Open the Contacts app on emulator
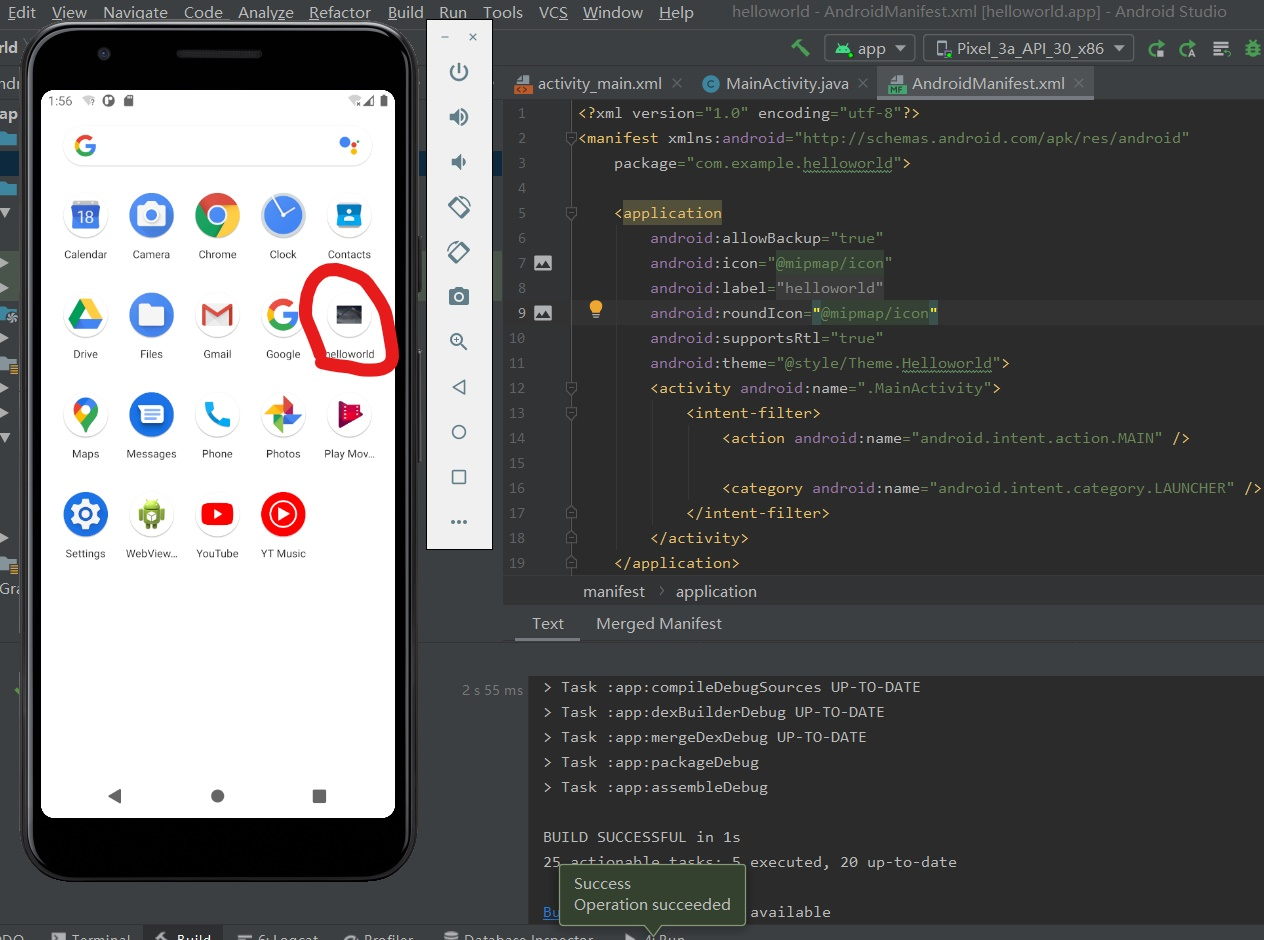1264x940 pixels. [x=349, y=215]
